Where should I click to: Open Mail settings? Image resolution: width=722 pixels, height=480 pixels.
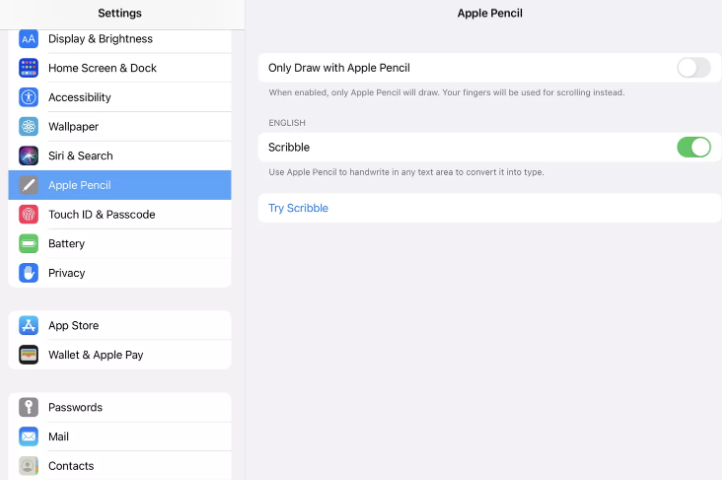point(120,437)
